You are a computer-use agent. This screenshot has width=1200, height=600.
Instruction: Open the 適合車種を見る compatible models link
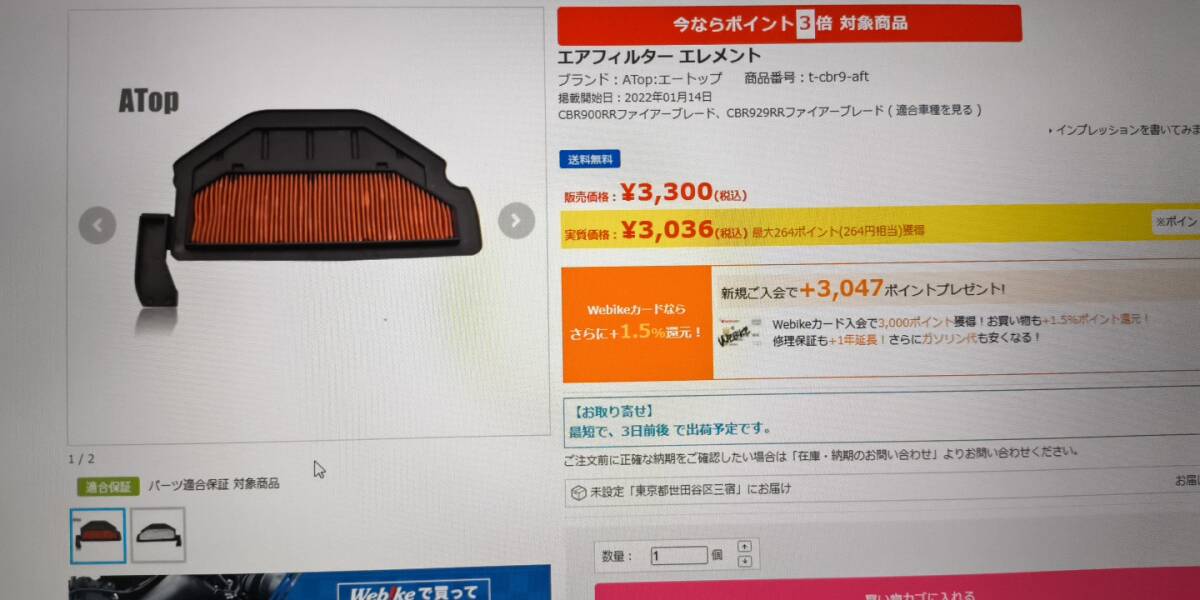(x=934, y=111)
